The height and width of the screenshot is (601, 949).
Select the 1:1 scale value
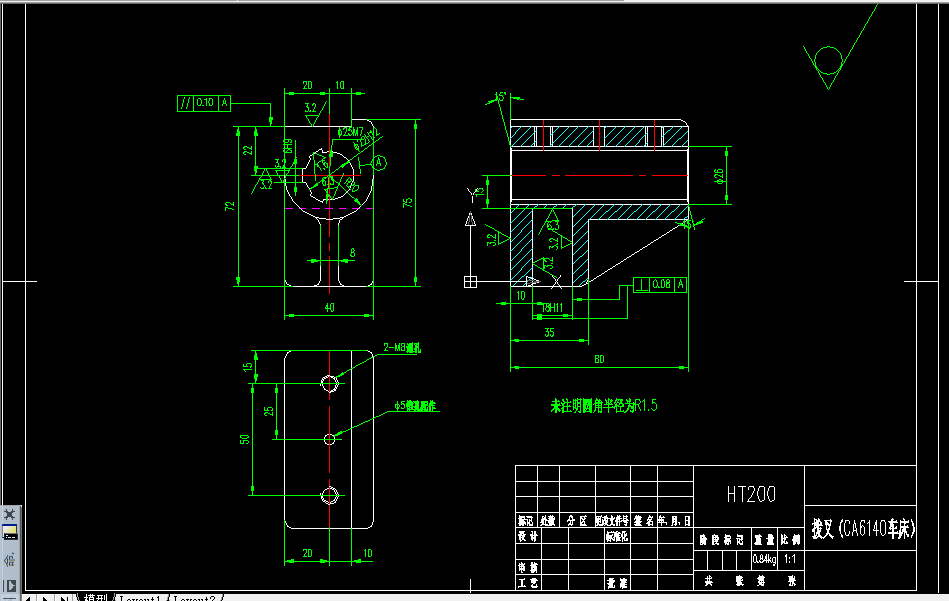(790, 559)
